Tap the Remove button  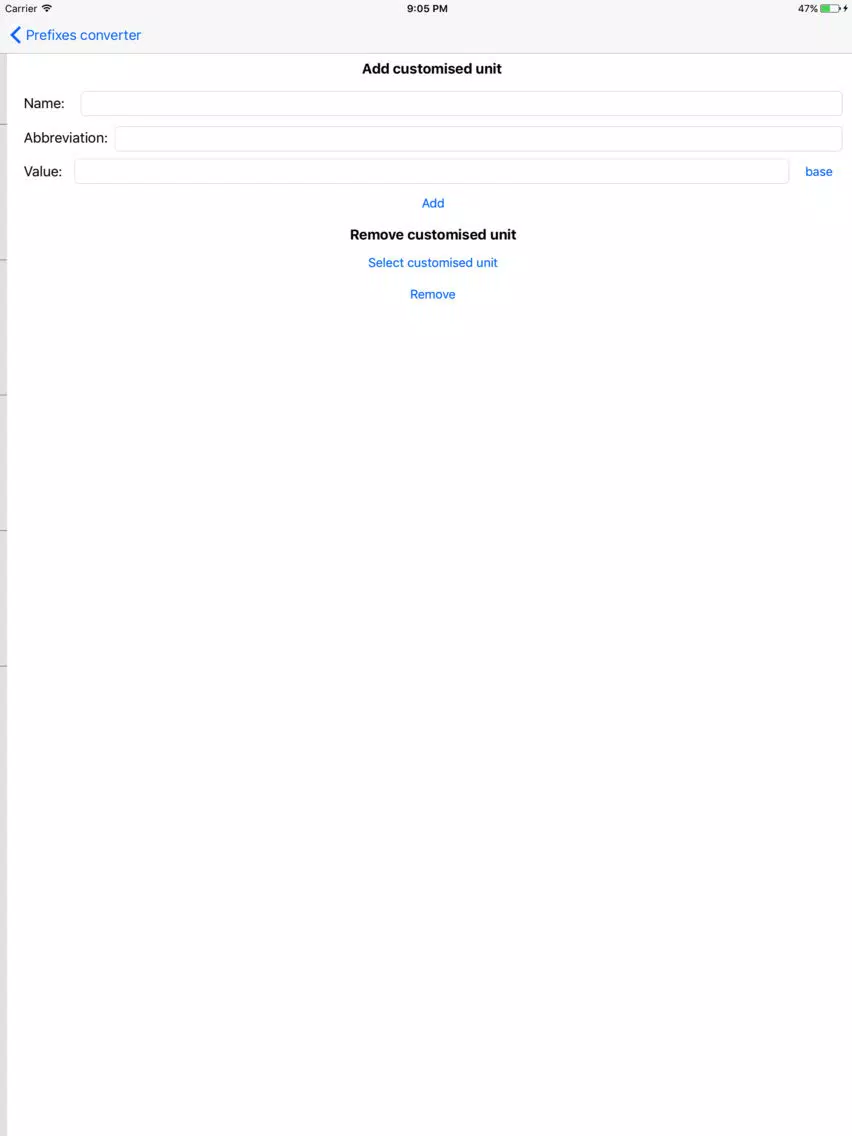(x=433, y=294)
